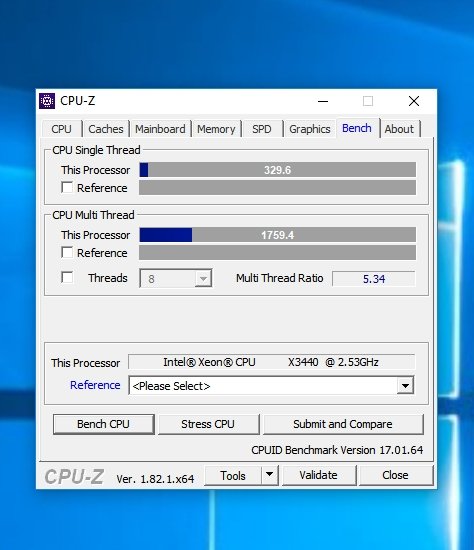Open the SPD tab
Image resolution: width=474 pixels, height=550 pixels.
click(262, 129)
